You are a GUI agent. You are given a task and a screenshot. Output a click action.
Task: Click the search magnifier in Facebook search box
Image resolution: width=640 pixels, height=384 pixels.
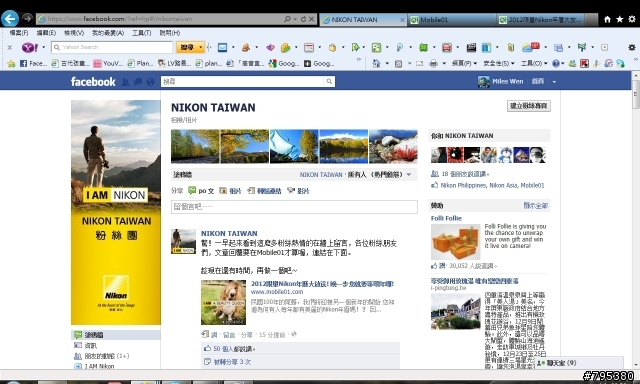pyautogui.click(x=329, y=82)
